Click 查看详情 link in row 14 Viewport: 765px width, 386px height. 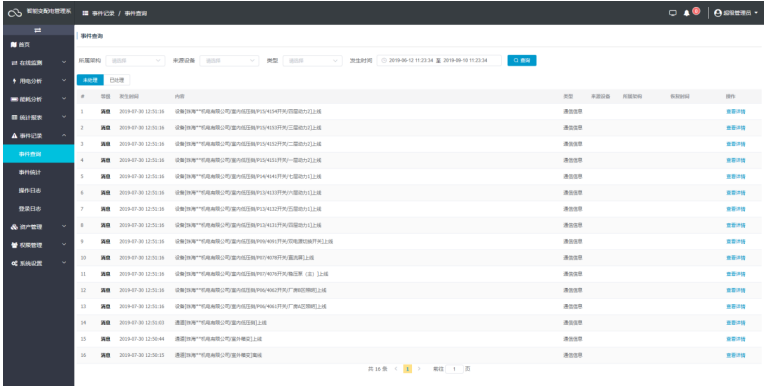point(736,323)
